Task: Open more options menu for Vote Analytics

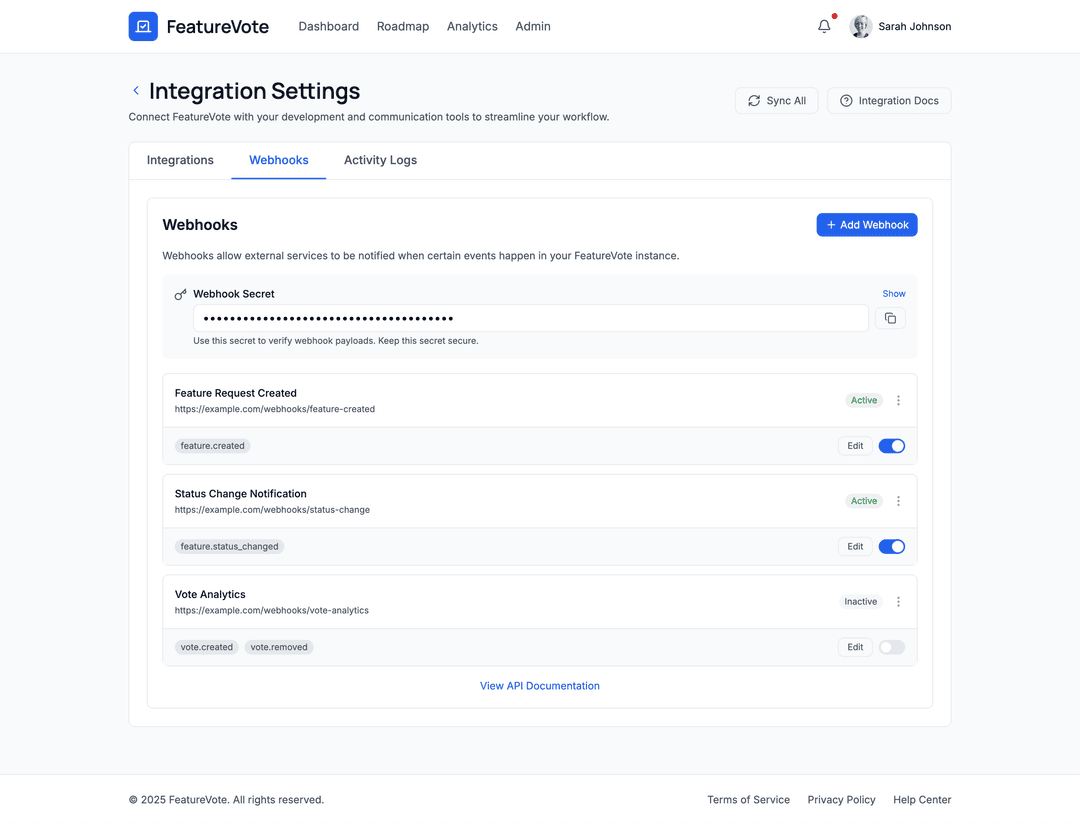Action: (x=898, y=602)
